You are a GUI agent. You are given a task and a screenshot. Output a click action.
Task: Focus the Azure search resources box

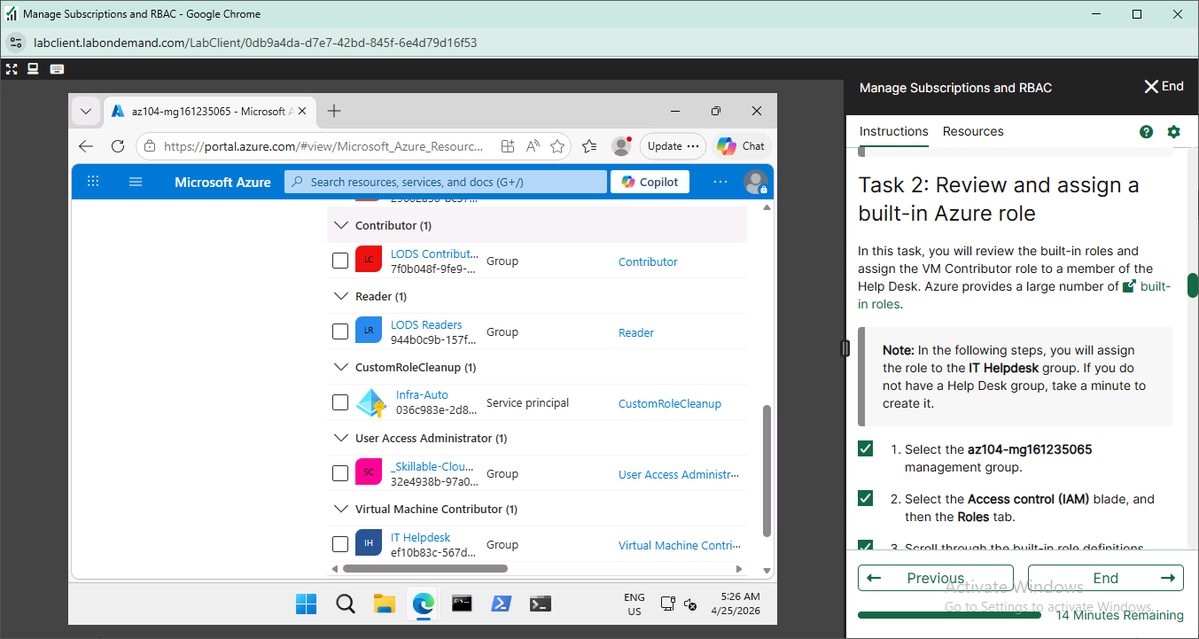(446, 182)
